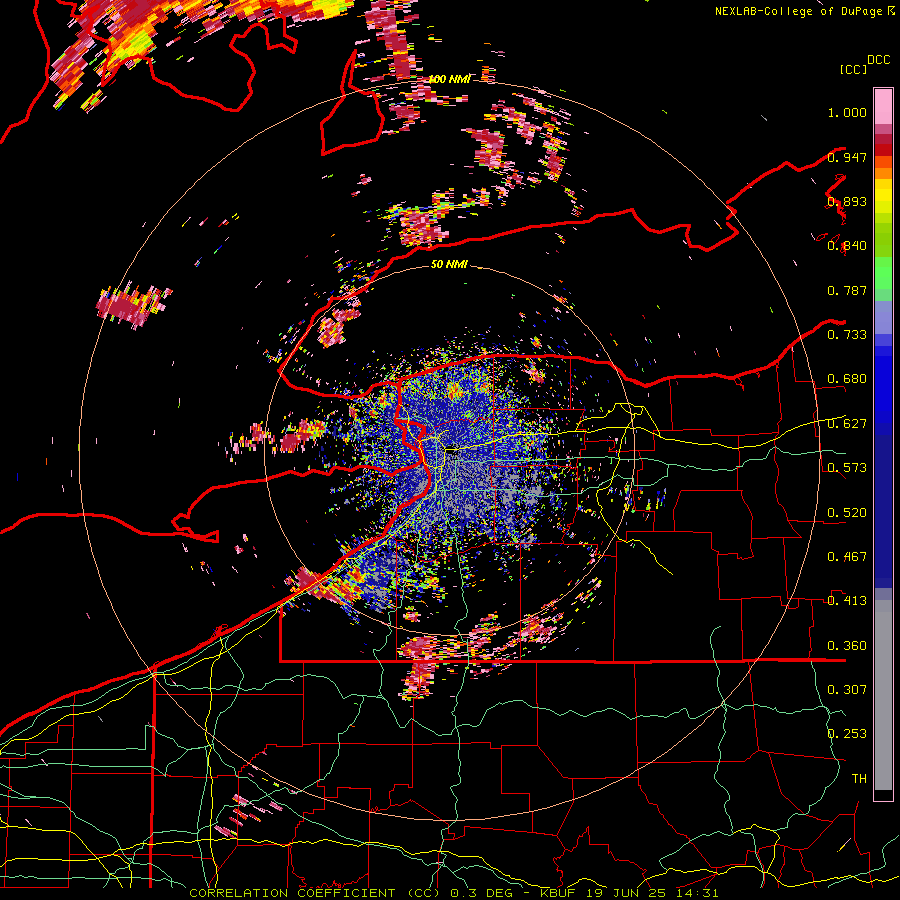Click the DCC label above the color scale
Image resolution: width=900 pixels, height=900 pixels.
click(878, 60)
